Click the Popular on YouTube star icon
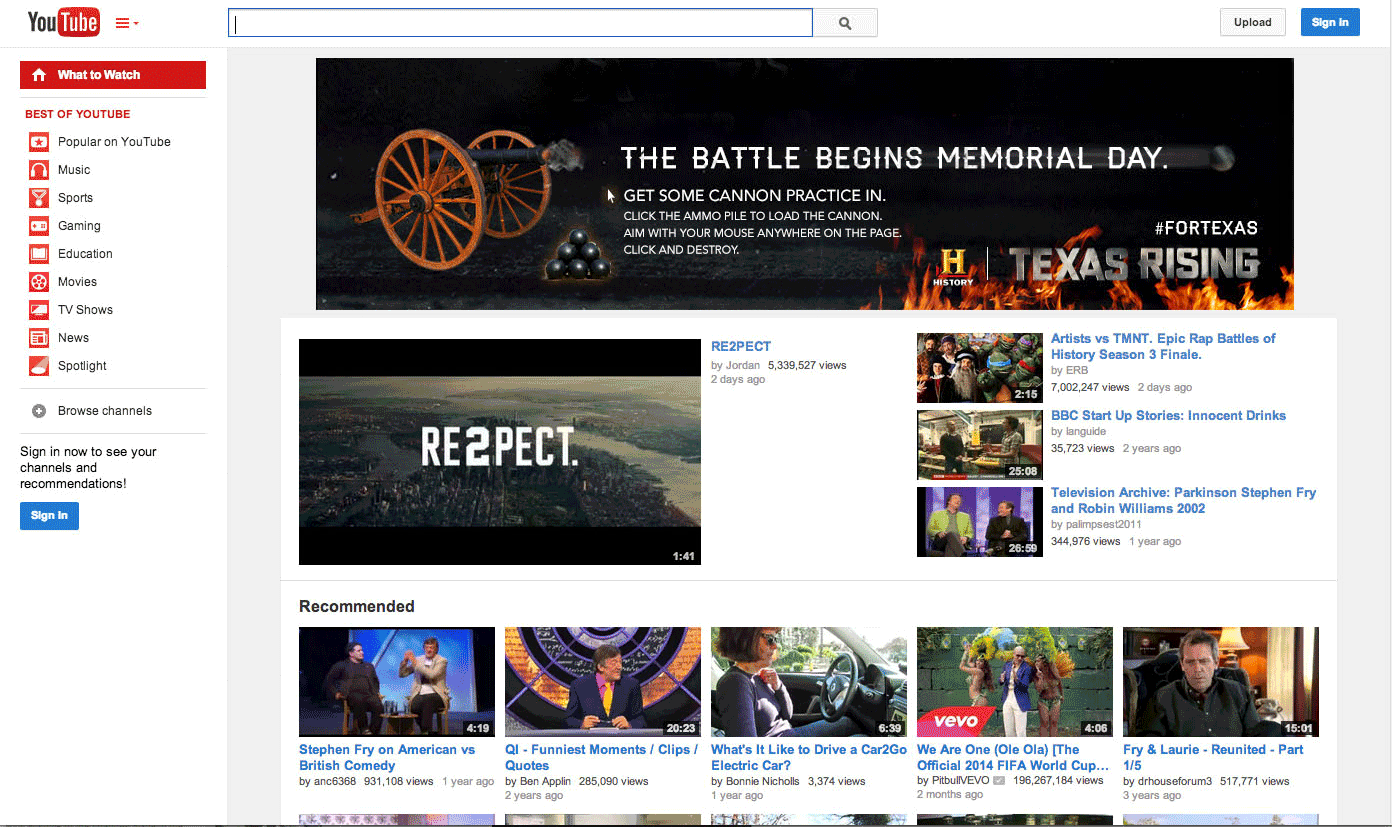 click(x=39, y=142)
